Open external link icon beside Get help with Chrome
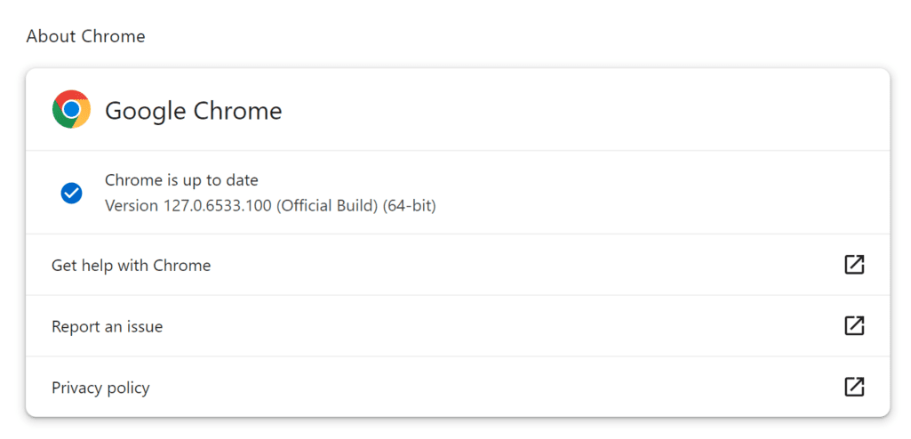Image resolution: width=911 pixels, height=439 pixels. (x=854, y=265)
